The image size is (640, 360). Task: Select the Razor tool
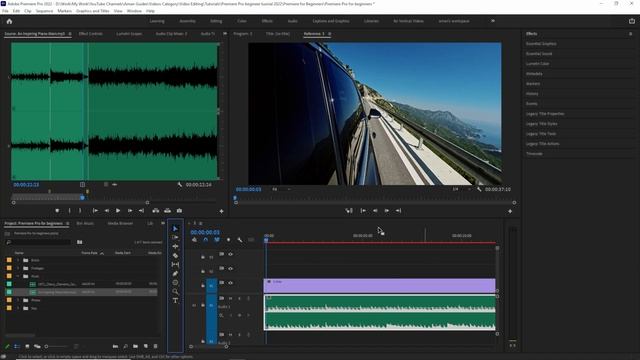(x=175, y=256)
